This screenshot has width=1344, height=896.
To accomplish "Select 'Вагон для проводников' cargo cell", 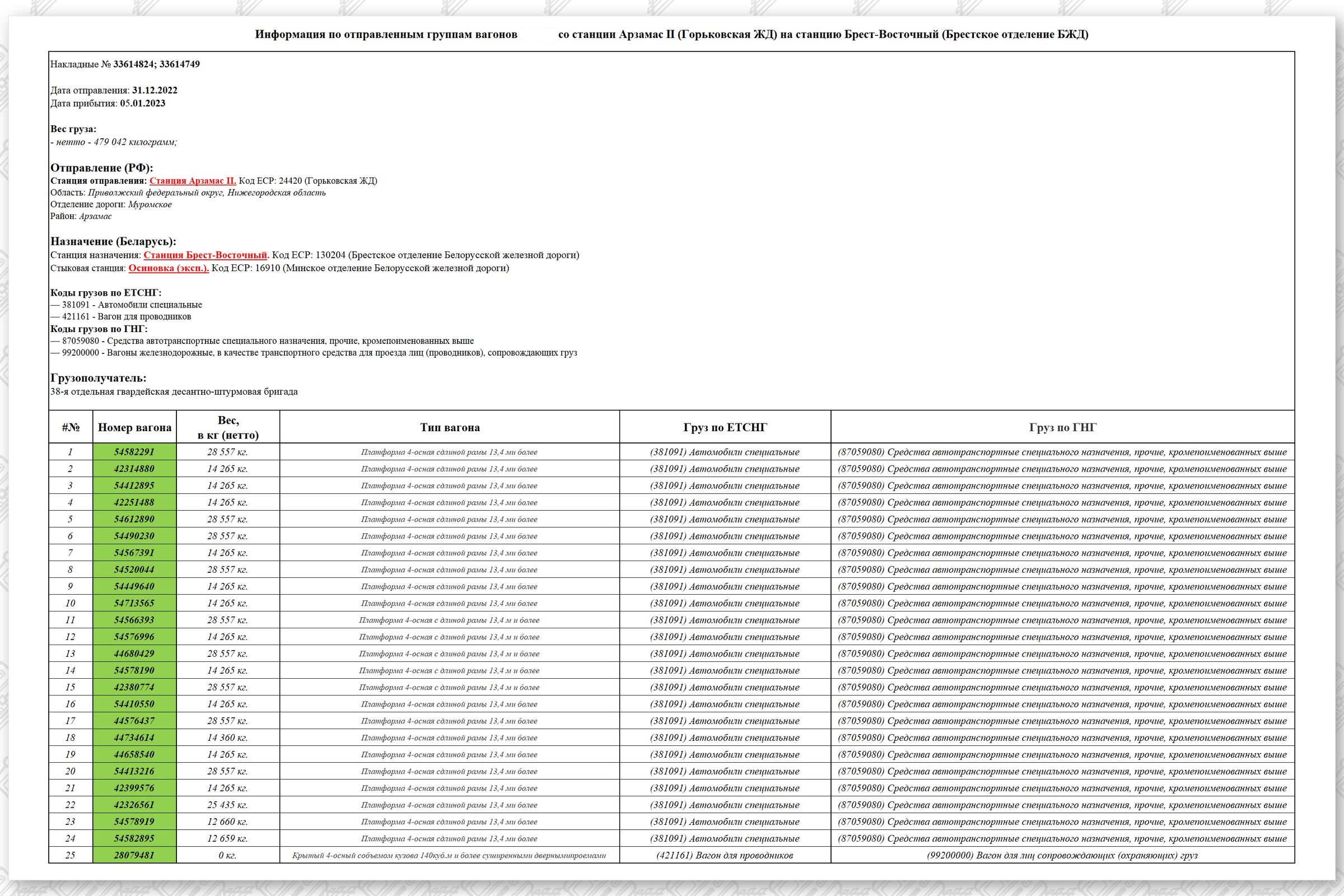I will point(725,855).
